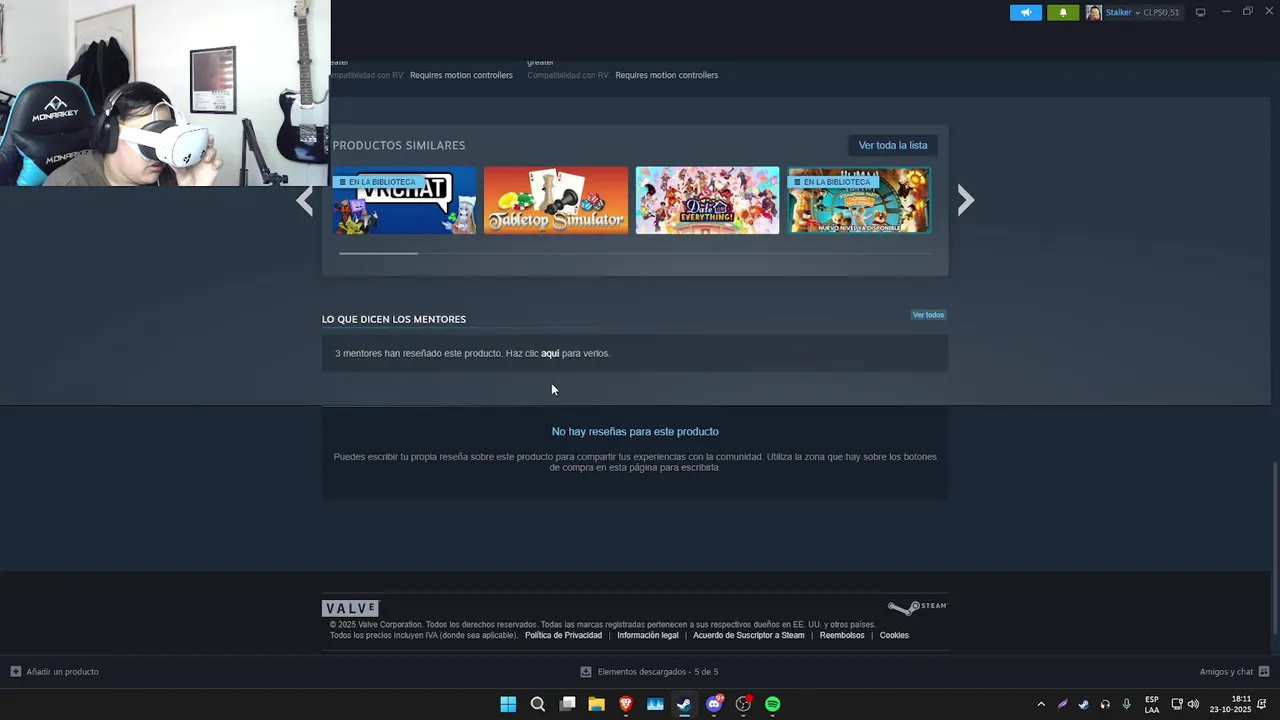The width and height of the screenshot is (1280, 720).
Task: Open the blue landscape app in taskbar
Action: tap(655, 704)
